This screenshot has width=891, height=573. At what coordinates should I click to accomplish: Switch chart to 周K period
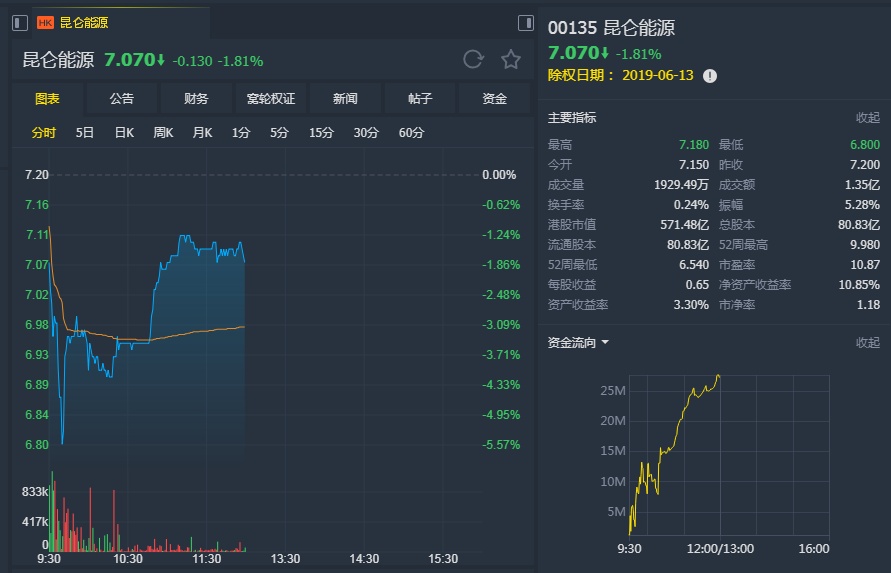point(163,133)
